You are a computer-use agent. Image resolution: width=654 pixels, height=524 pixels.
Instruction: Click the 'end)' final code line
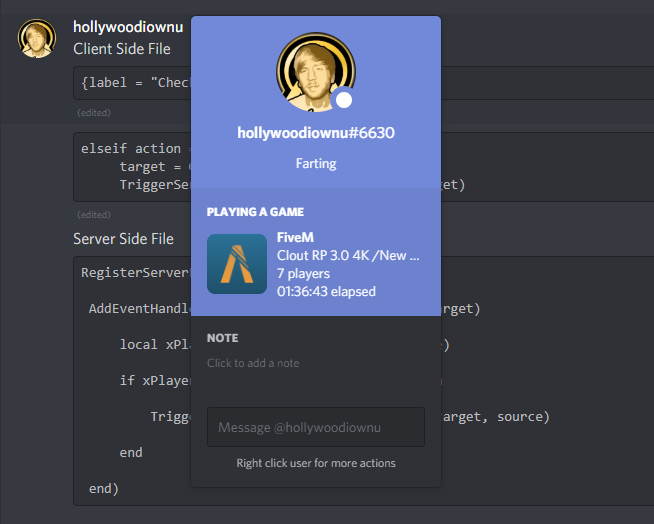click(x=104, y=489)
